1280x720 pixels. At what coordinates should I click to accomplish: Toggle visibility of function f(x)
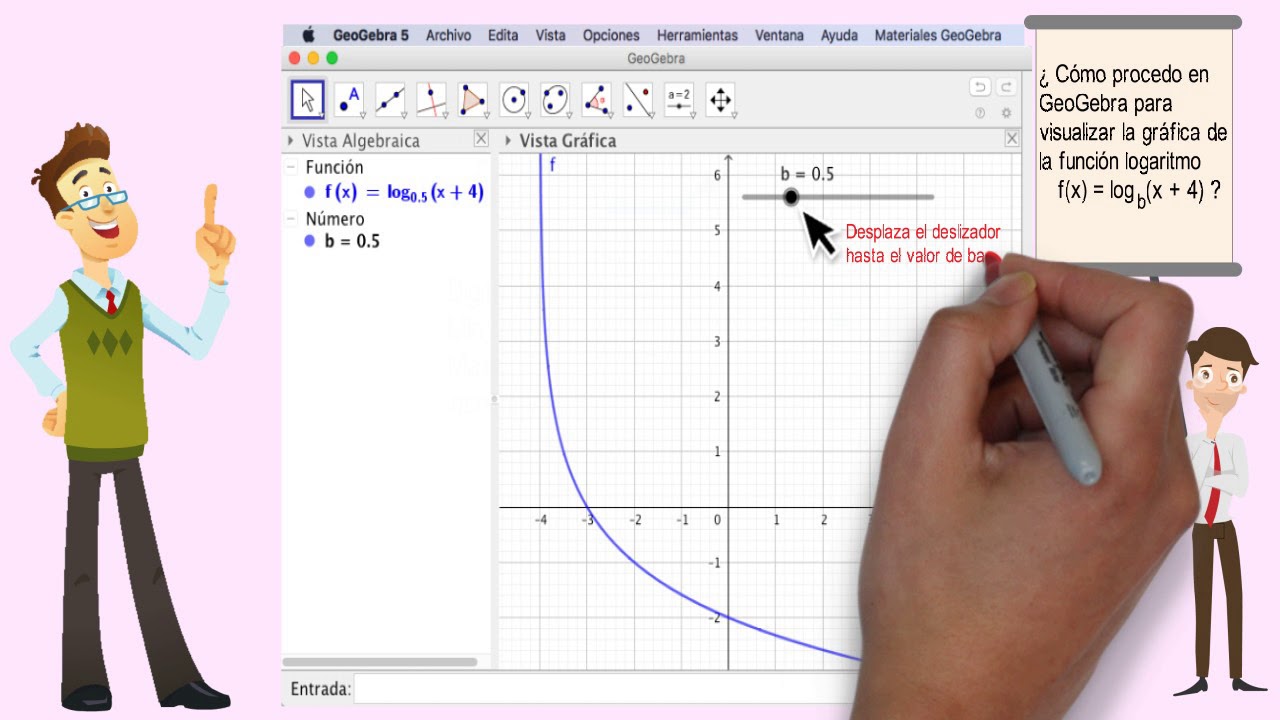point(310,193)
